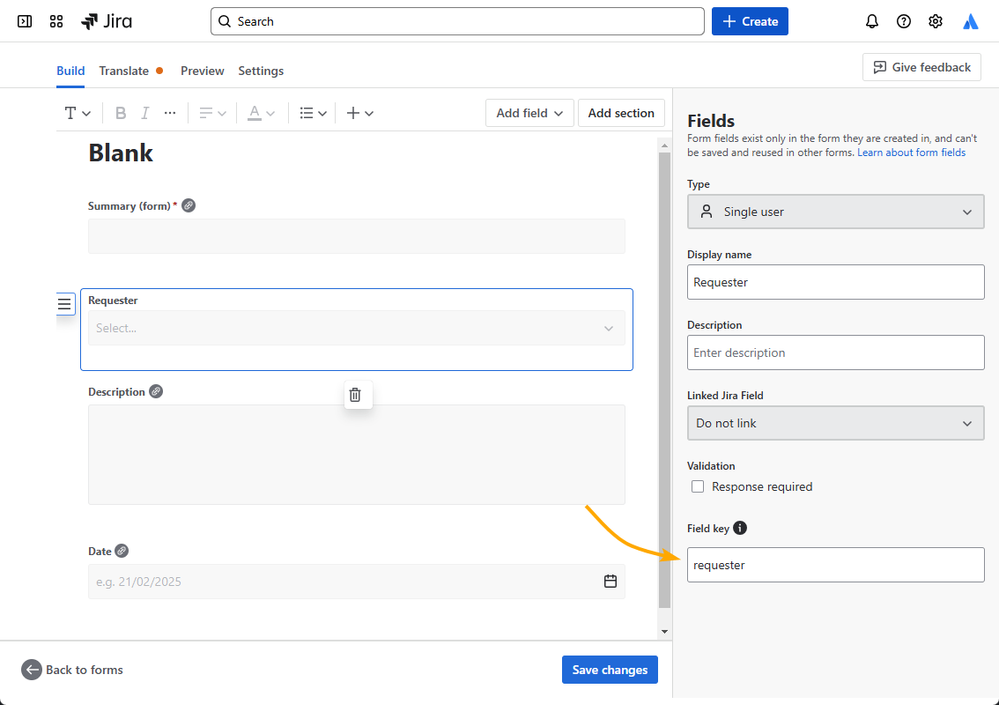Click the Summary (form) text field
The width and height of the screenshot is (999, 705).
click(356, 236)
